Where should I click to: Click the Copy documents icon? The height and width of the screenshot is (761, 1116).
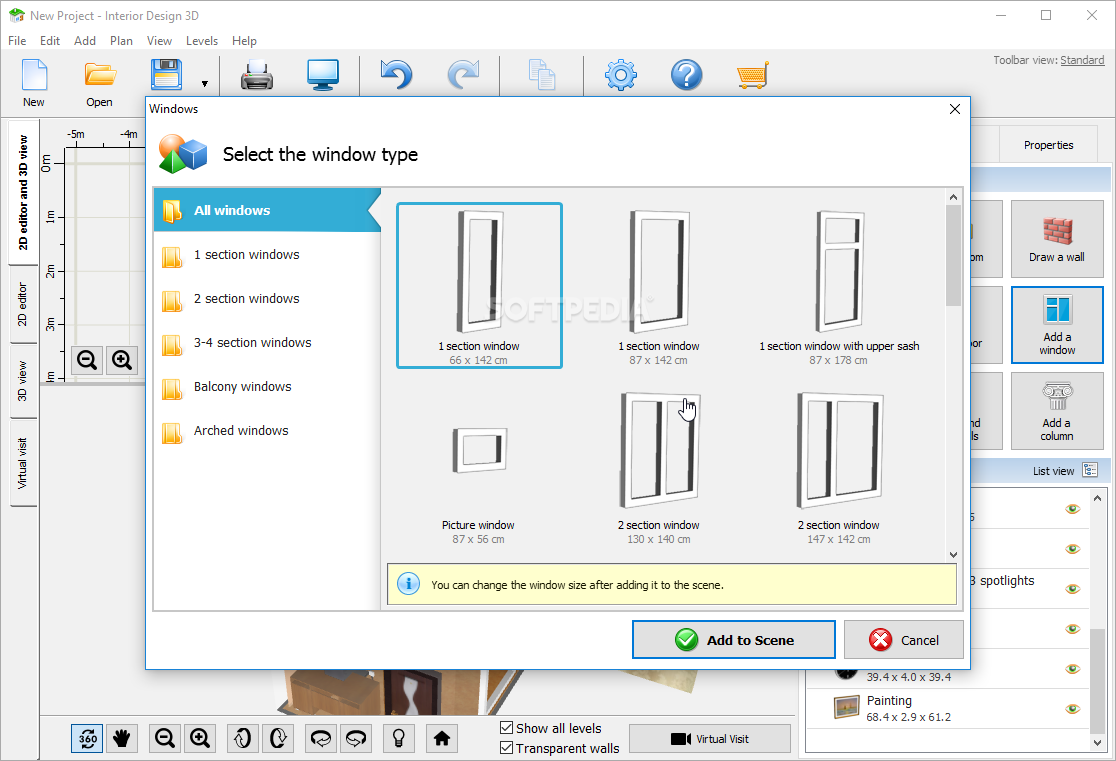[x=542, y=75]
